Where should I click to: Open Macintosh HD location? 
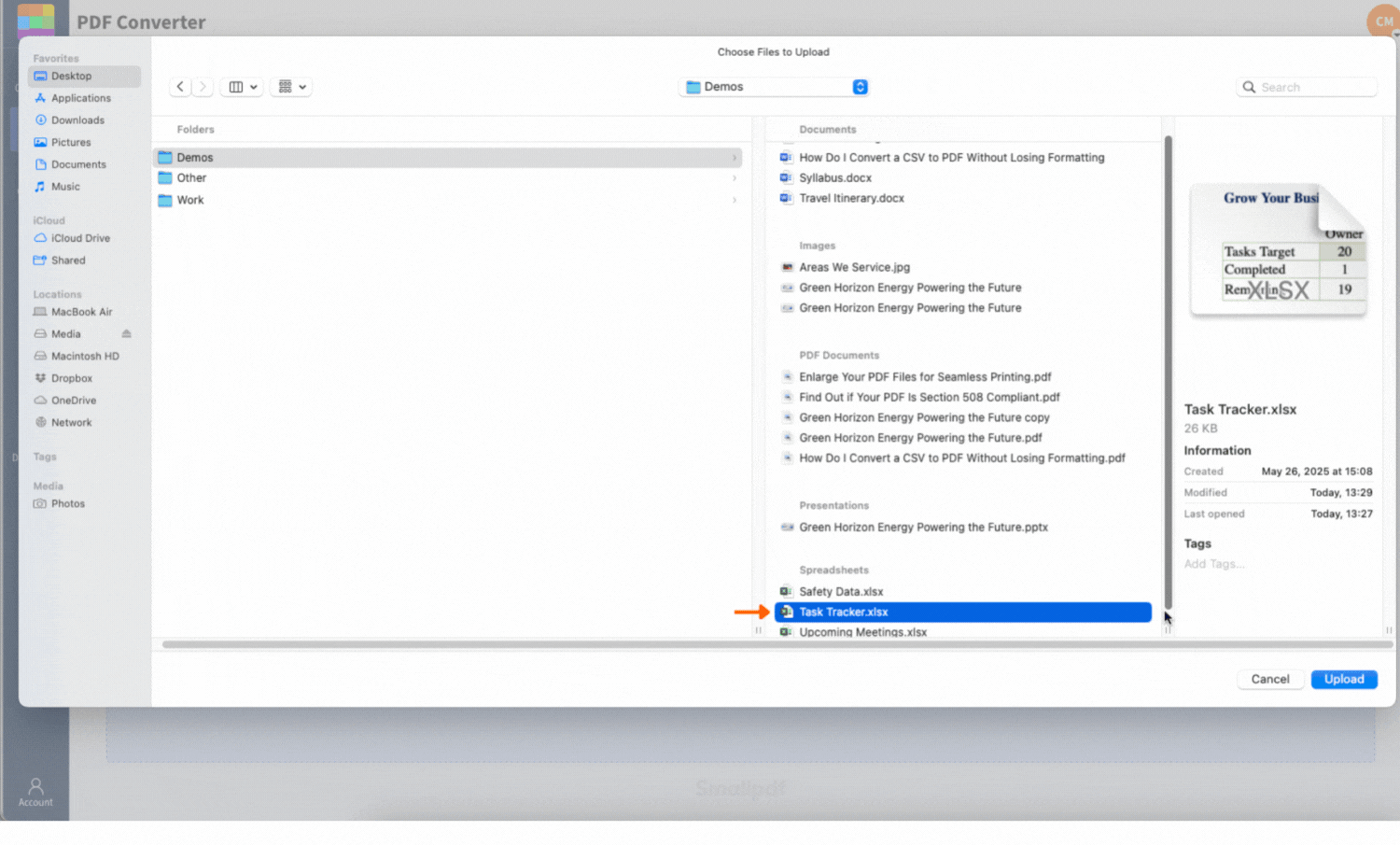[86, 356]
